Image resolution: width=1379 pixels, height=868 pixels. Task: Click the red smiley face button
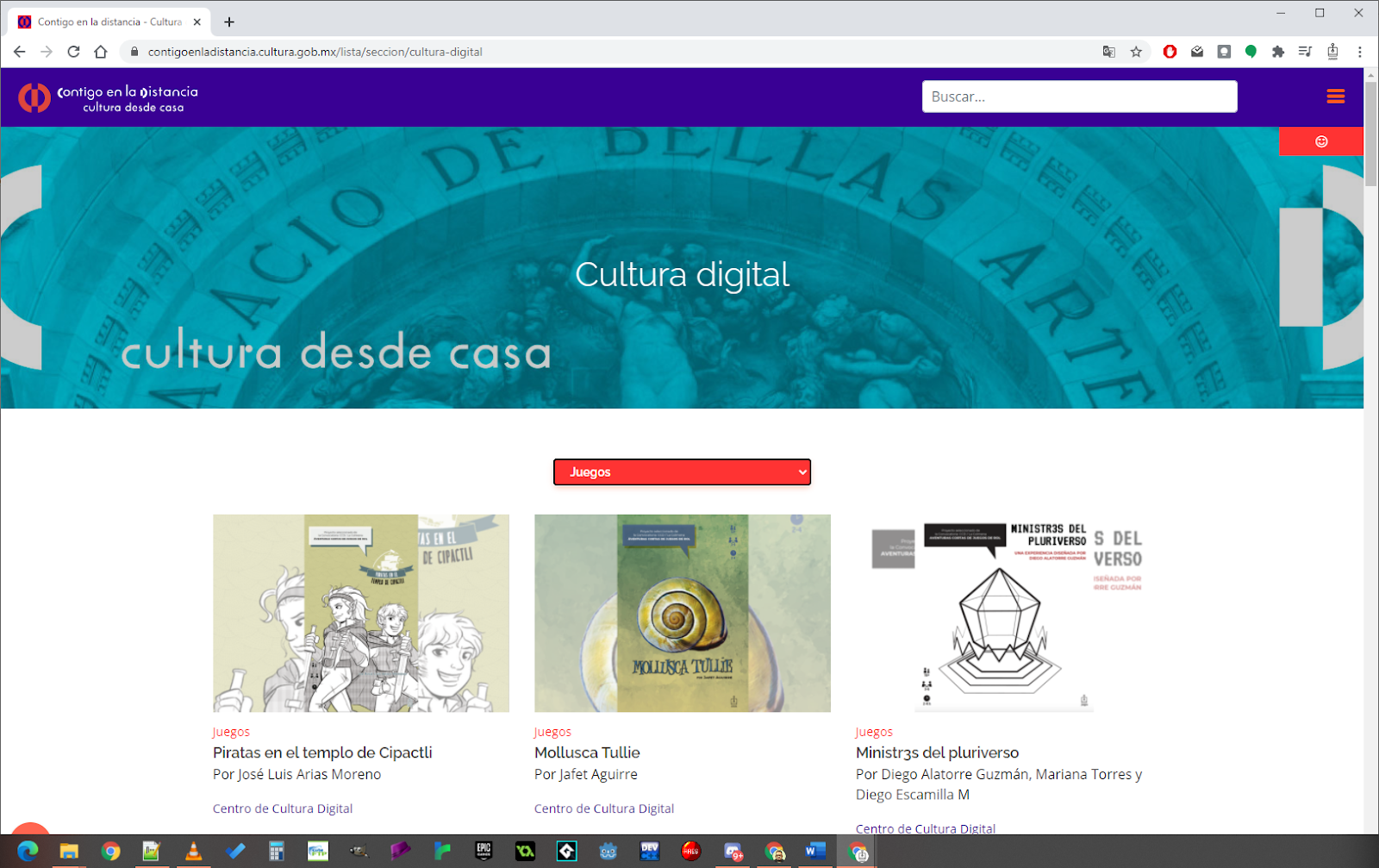point(1321,141)
